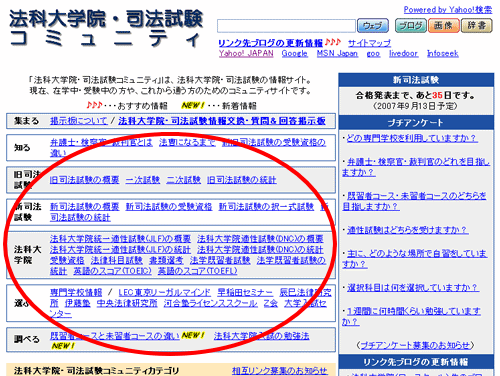Open the サイトマップ link

click(x=369, y=43)
